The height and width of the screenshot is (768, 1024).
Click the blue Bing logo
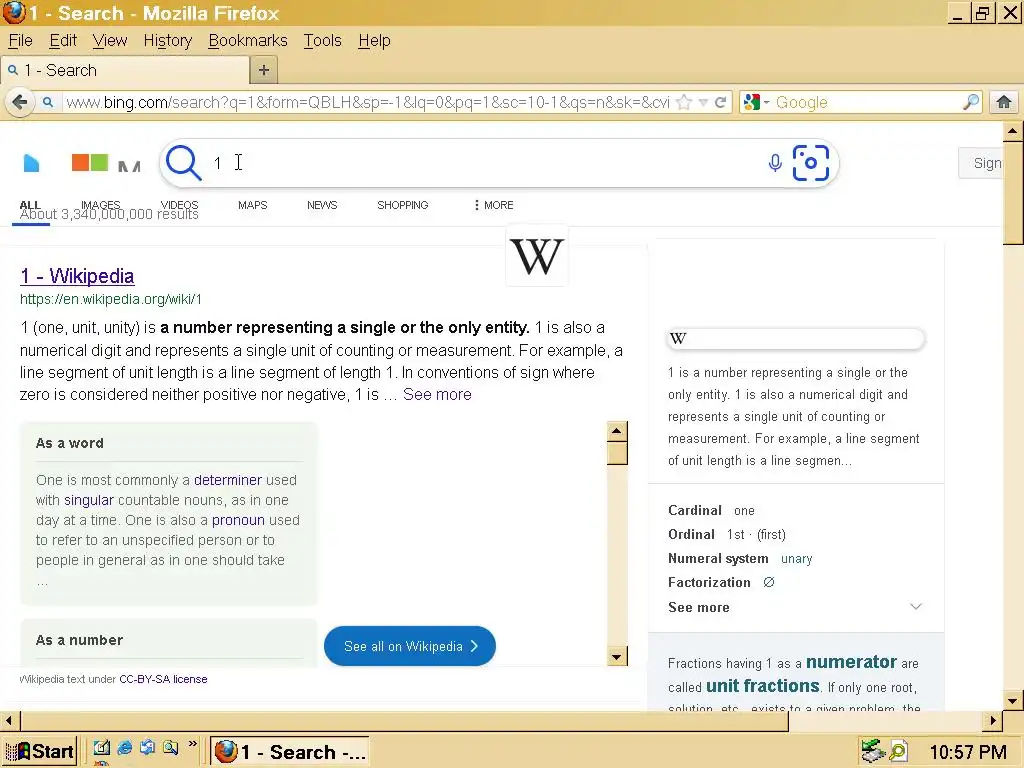coord(31,163)
